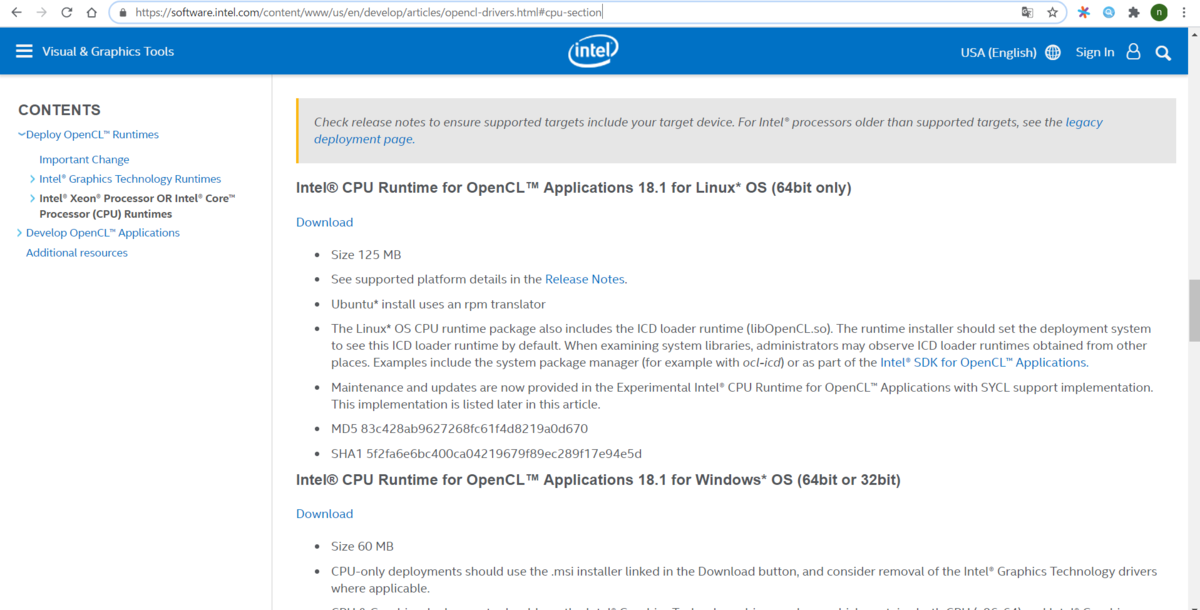
Task: Open the globe language selector icon
Action: click(x=1053, y=52)
